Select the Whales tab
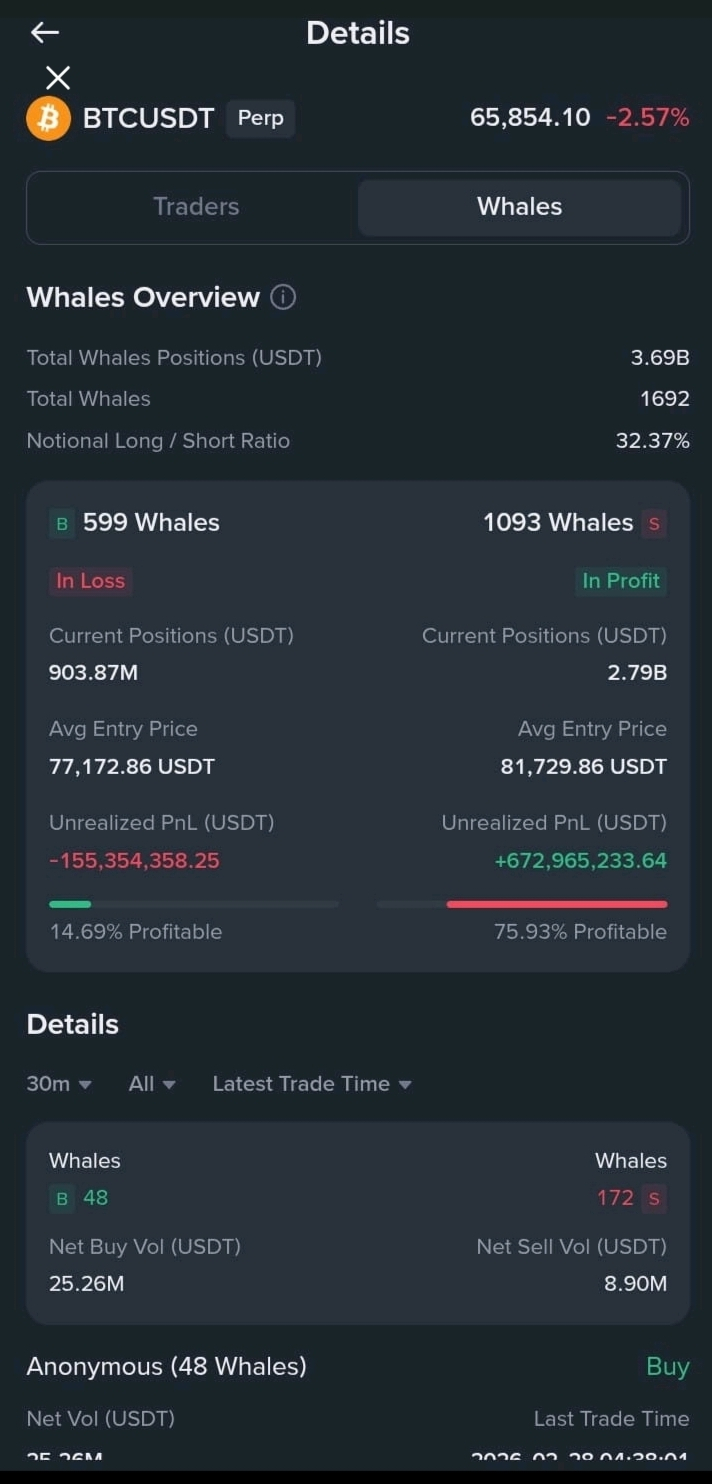Screen dimensions: 712x1484 pyautogui.click(x=519, y=207)
